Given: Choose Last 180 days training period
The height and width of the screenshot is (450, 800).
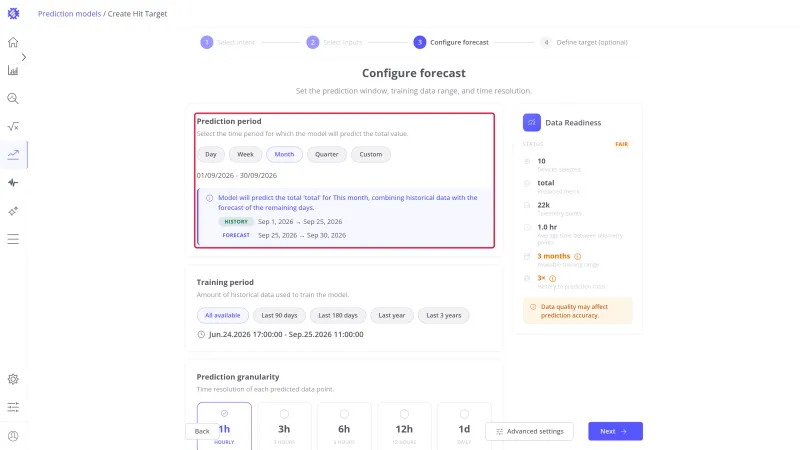Looking at the screenshot, I should click(338, 316).
